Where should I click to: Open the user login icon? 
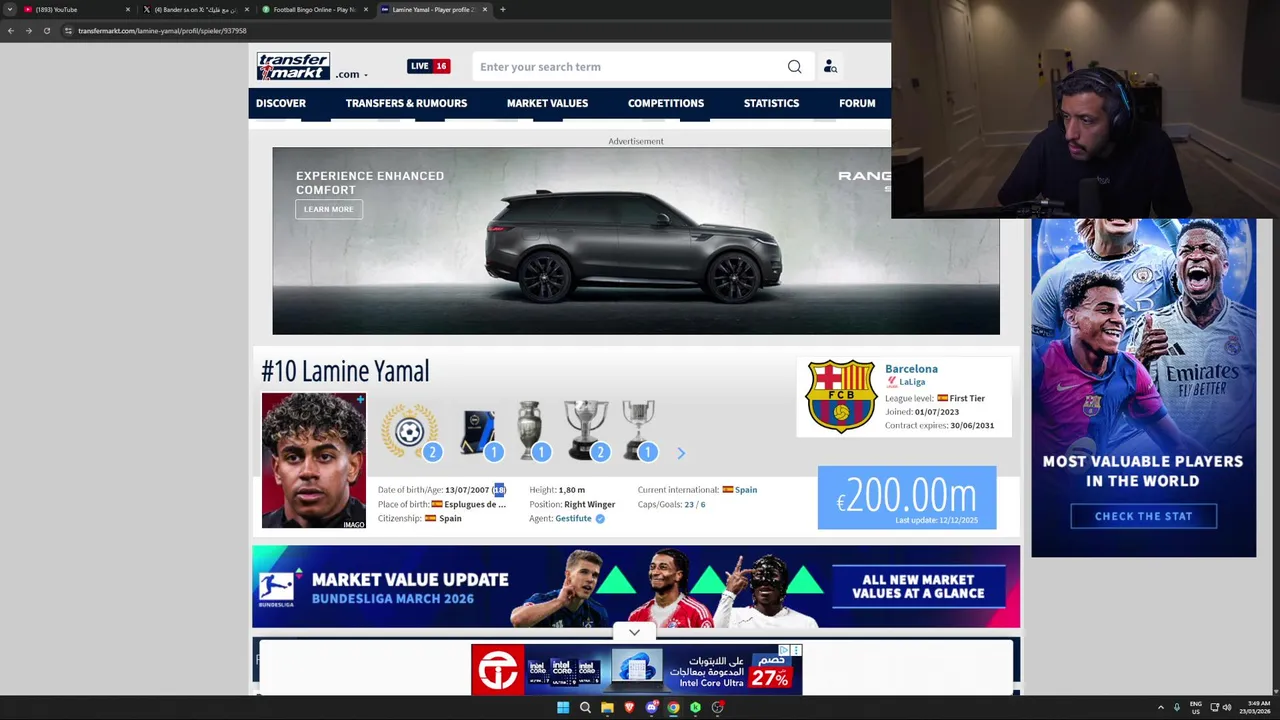click(x=830, y=67)
